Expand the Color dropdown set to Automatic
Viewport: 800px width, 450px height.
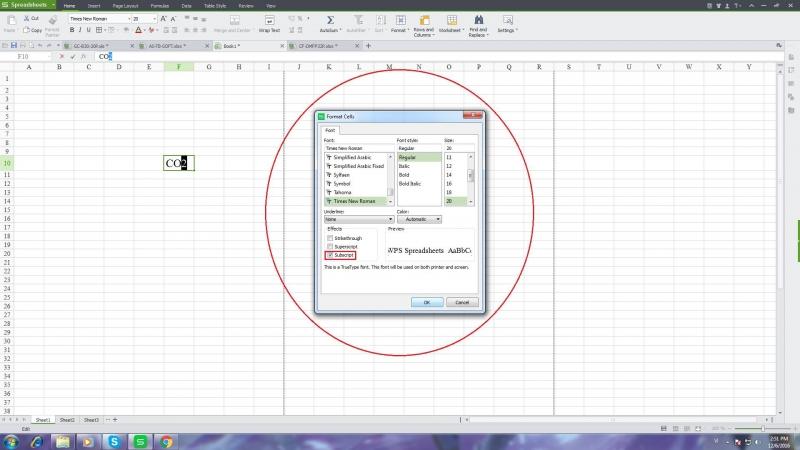419,219
